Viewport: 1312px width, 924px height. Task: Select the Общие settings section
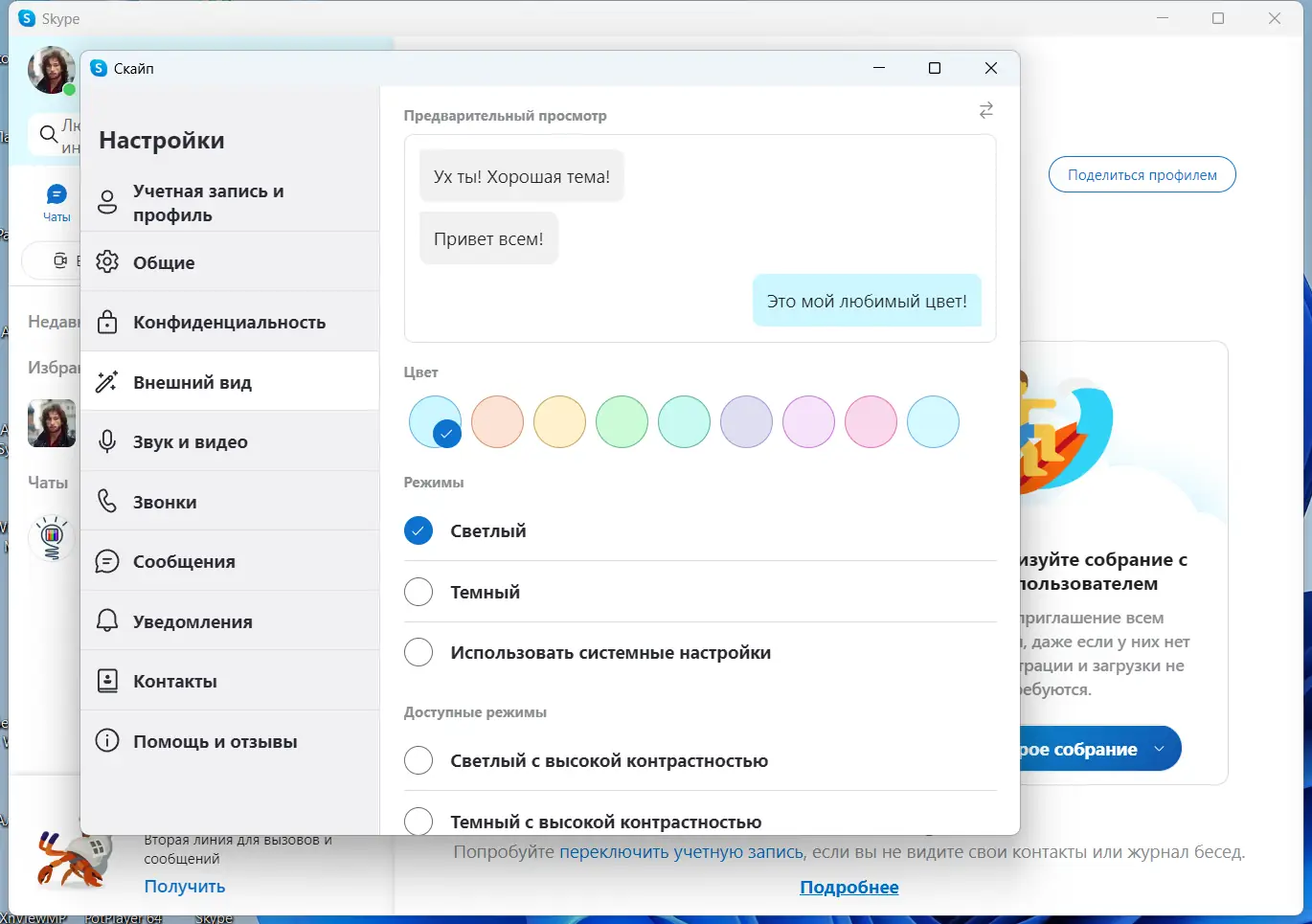163,261
